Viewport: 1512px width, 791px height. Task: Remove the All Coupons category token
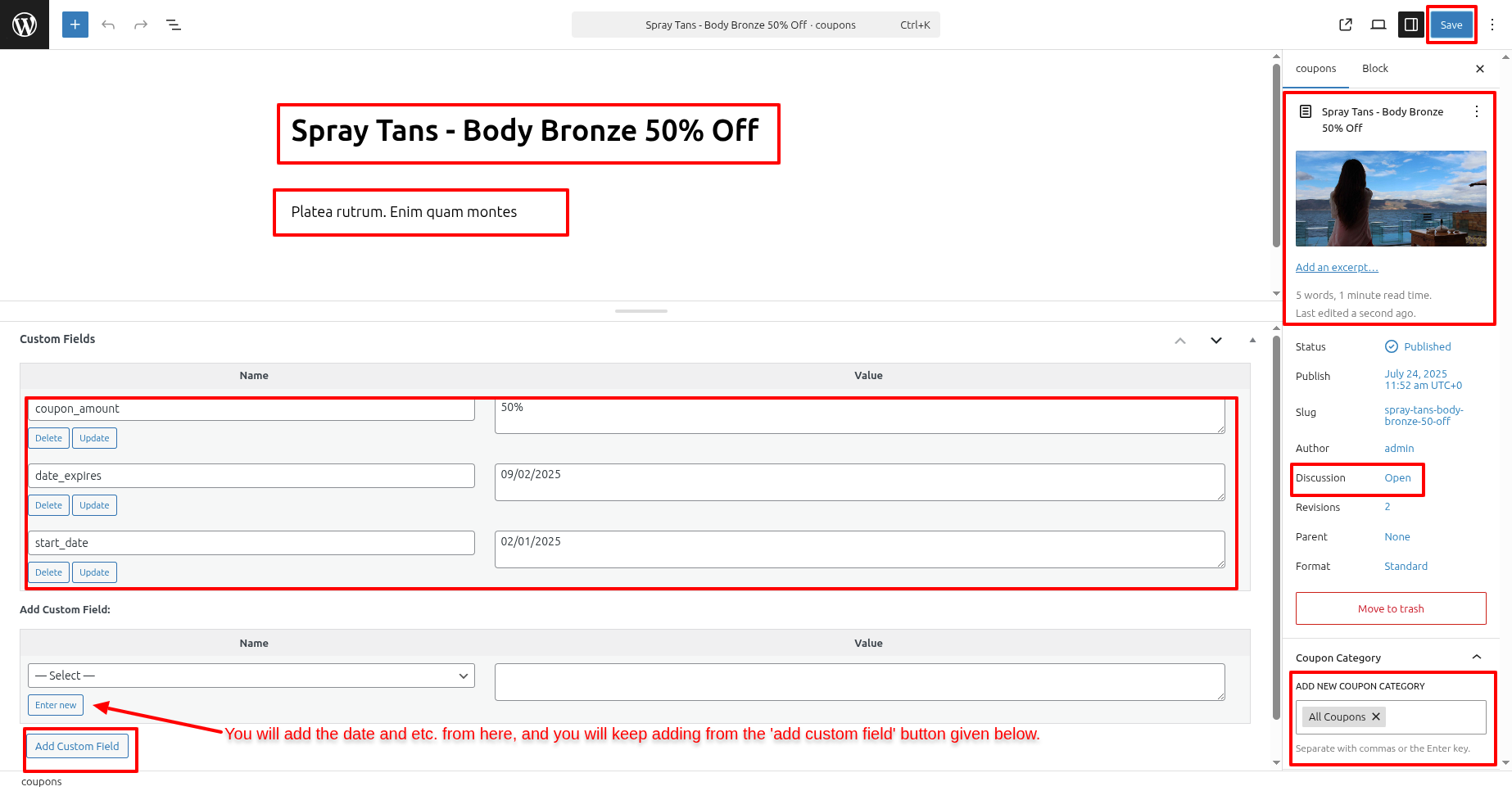[x=1377, y=716]
